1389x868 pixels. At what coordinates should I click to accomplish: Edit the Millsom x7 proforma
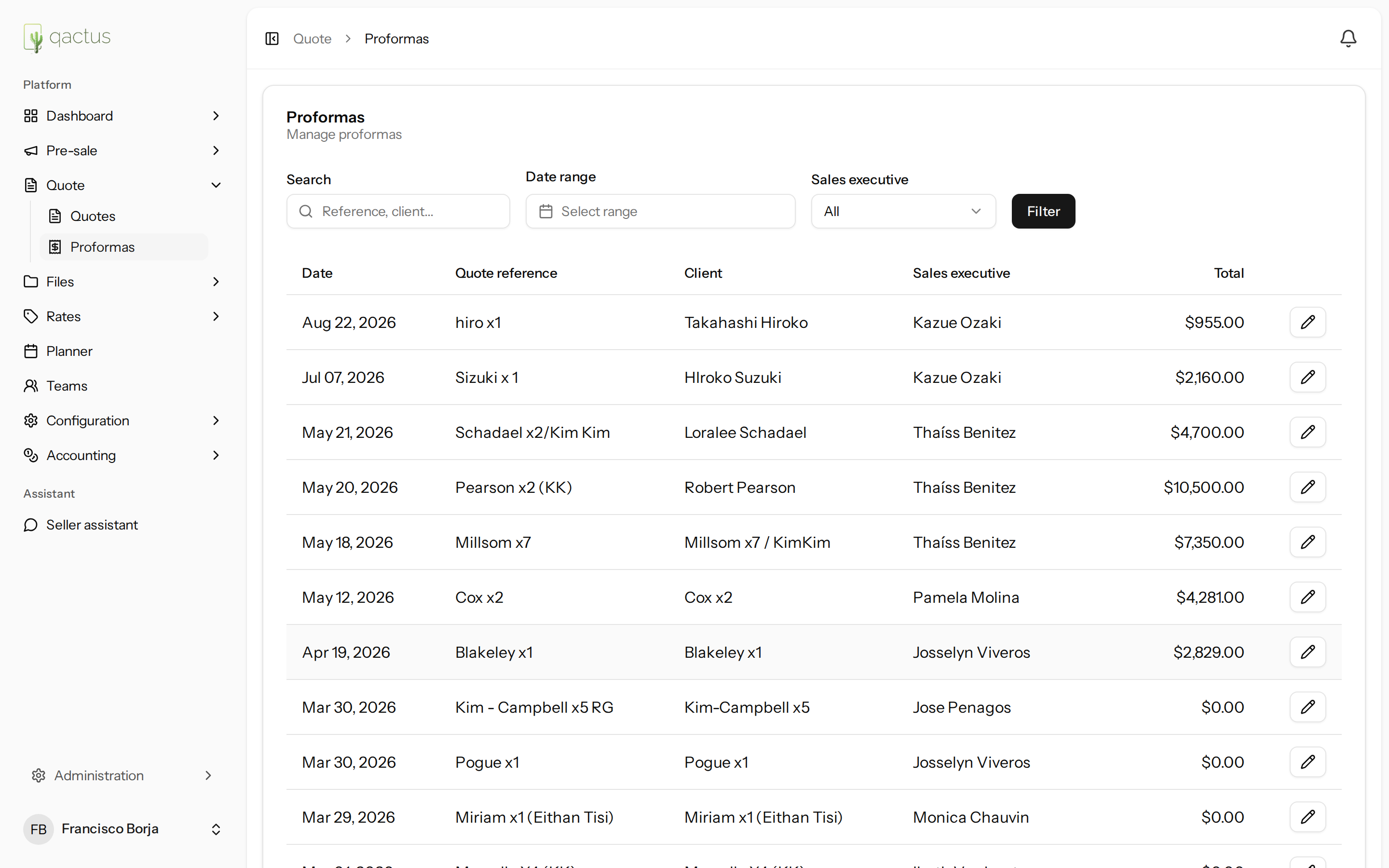tap(1307, 542)
